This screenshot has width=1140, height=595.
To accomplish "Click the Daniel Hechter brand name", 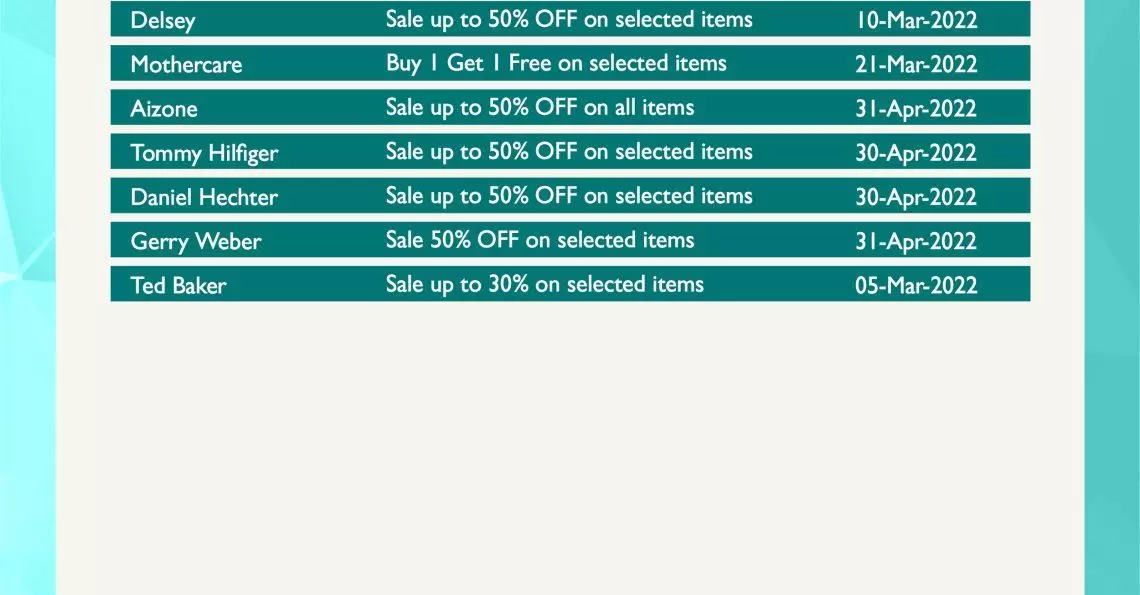I will 204,197.
